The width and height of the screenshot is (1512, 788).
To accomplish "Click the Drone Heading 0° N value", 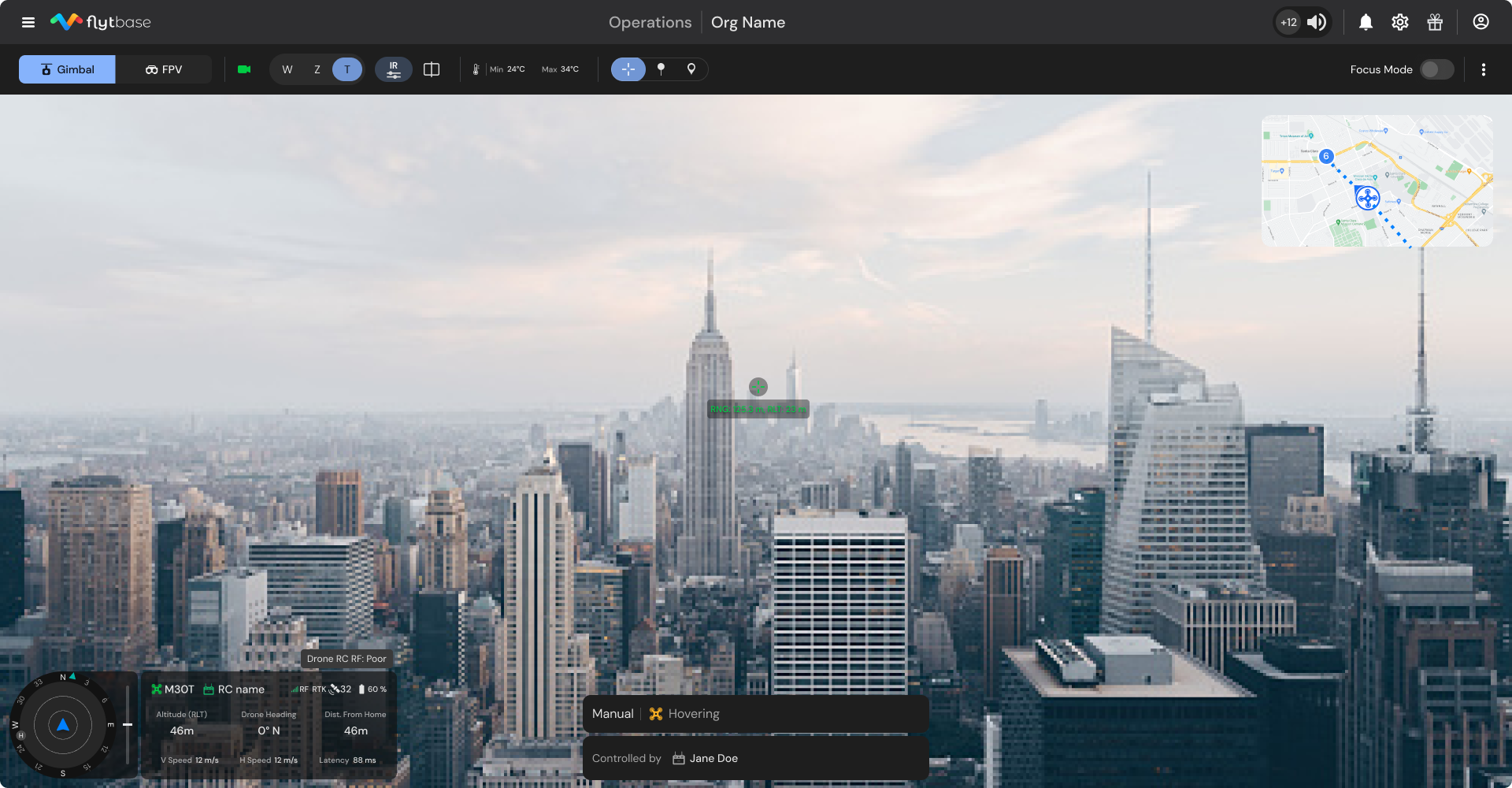I will pos(269,730).
